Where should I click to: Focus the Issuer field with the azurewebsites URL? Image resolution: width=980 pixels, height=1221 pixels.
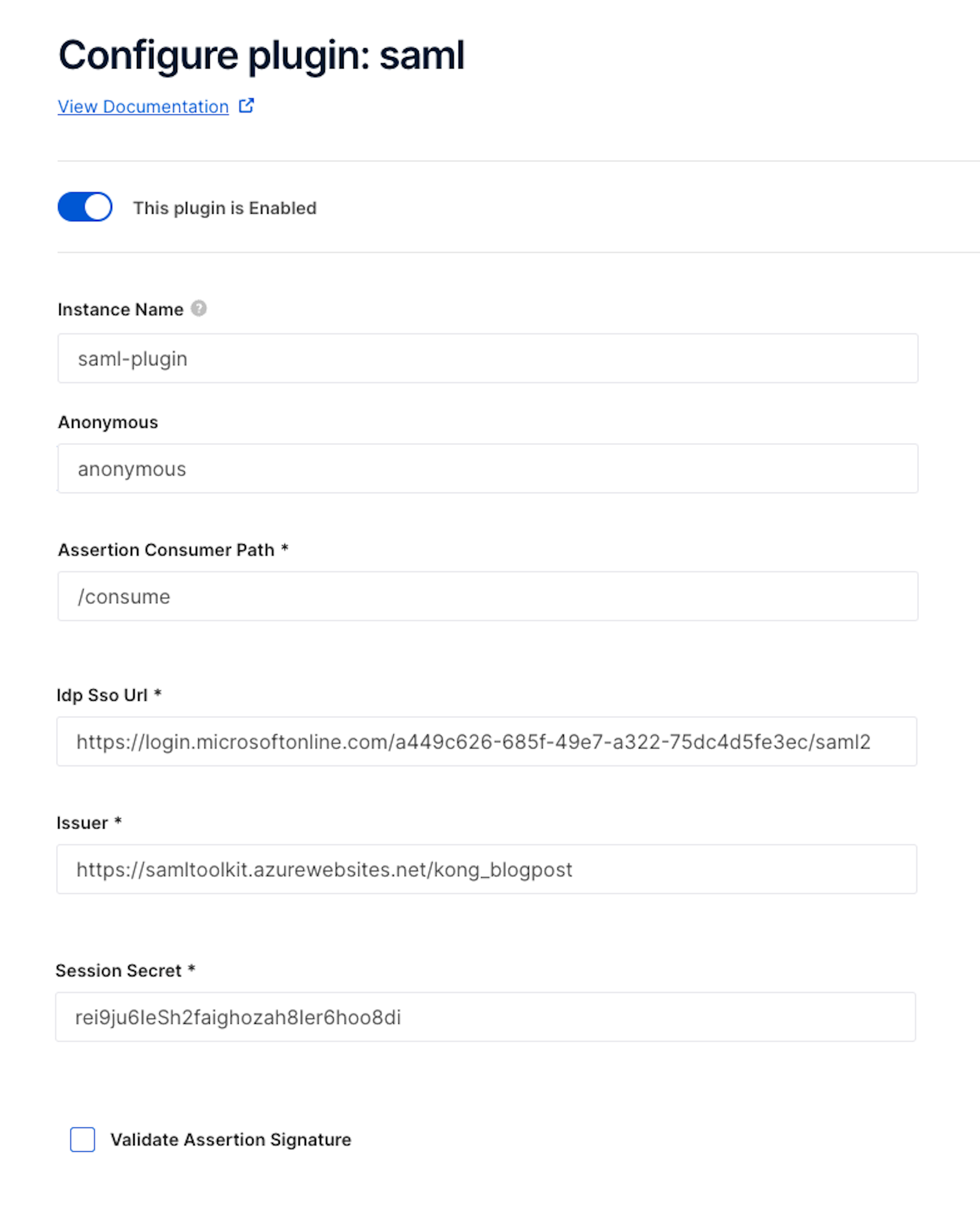(x=487, y=869)
